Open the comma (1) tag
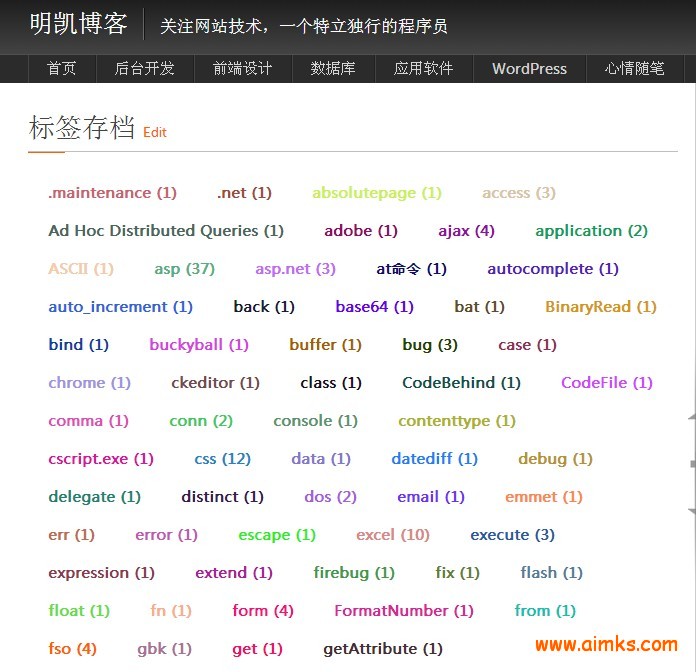 88,421
